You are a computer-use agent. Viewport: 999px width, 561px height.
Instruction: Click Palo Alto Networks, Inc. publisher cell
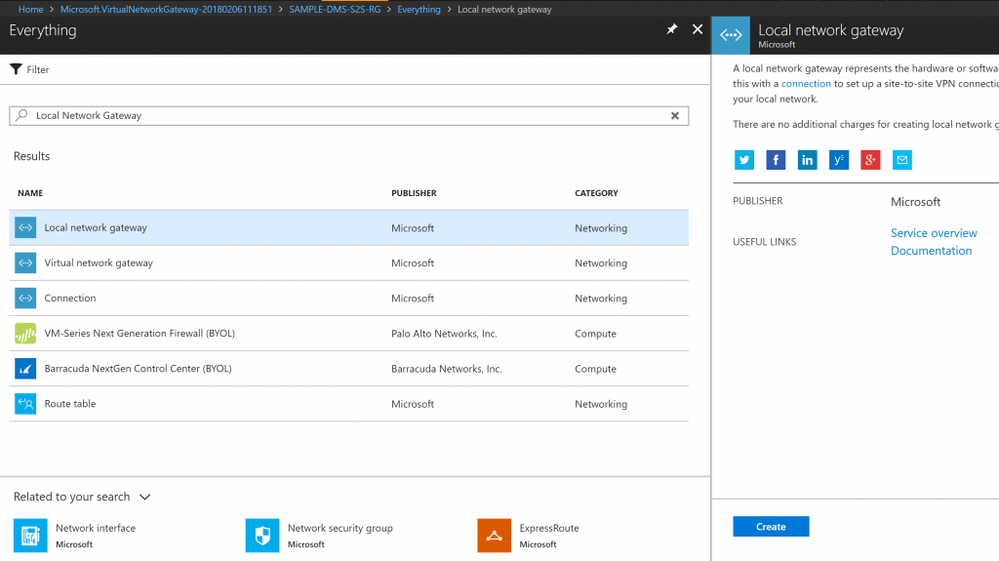[444, 334]
